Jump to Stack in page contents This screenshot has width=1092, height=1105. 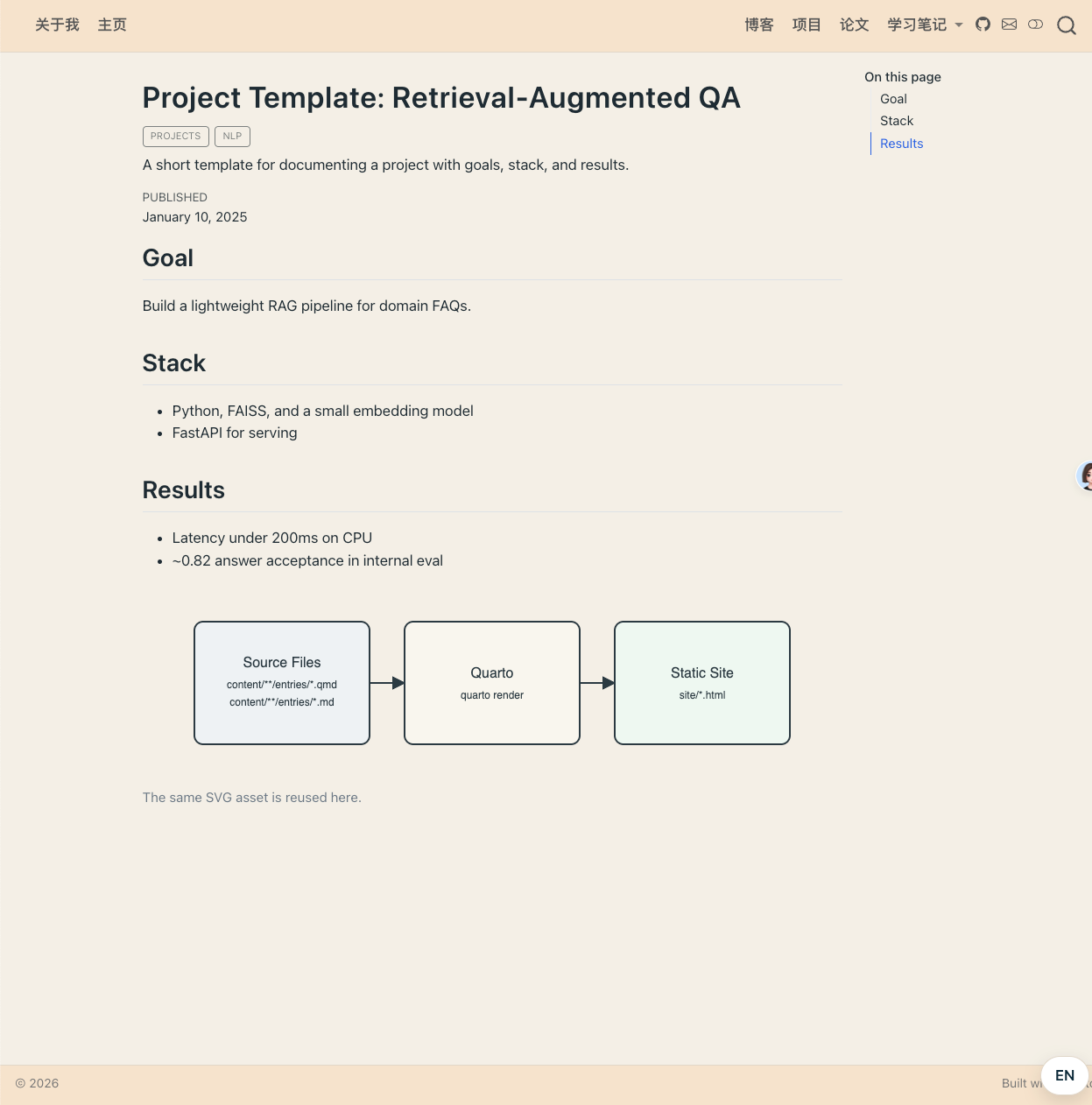point(897,121)
